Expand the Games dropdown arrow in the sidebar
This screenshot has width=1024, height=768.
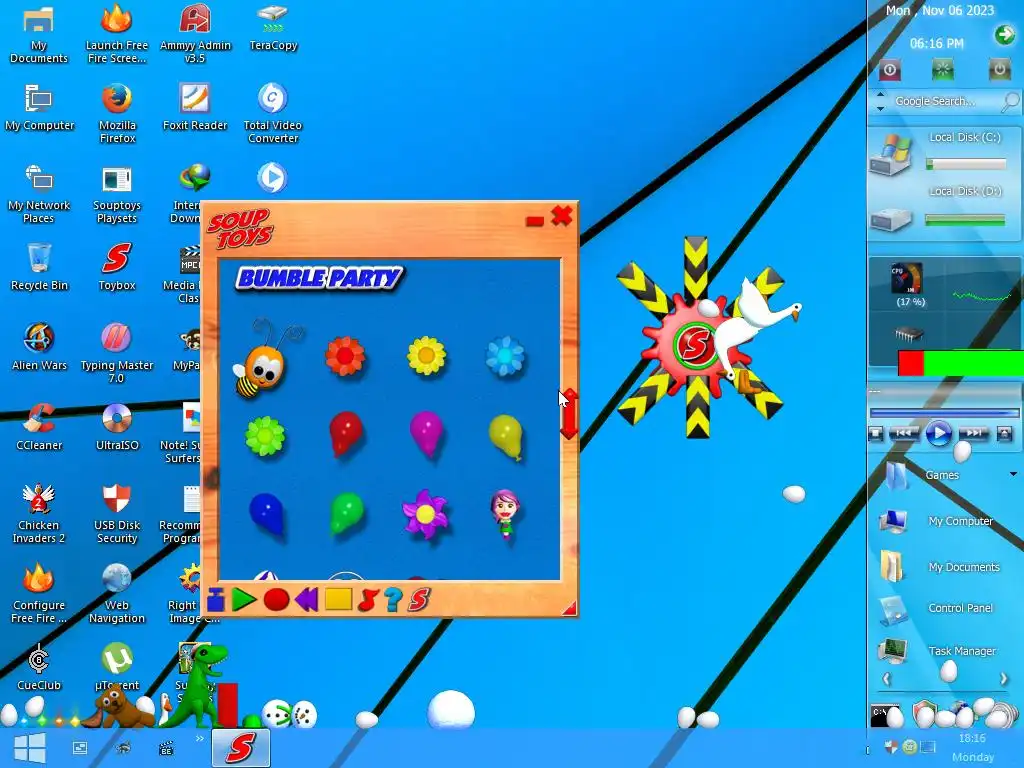click(1014, 474)
